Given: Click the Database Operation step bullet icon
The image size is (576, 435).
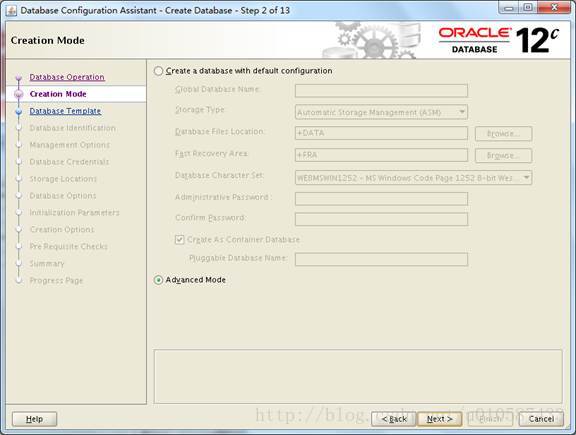Looking at the screenshot, I should click(19, 78).
